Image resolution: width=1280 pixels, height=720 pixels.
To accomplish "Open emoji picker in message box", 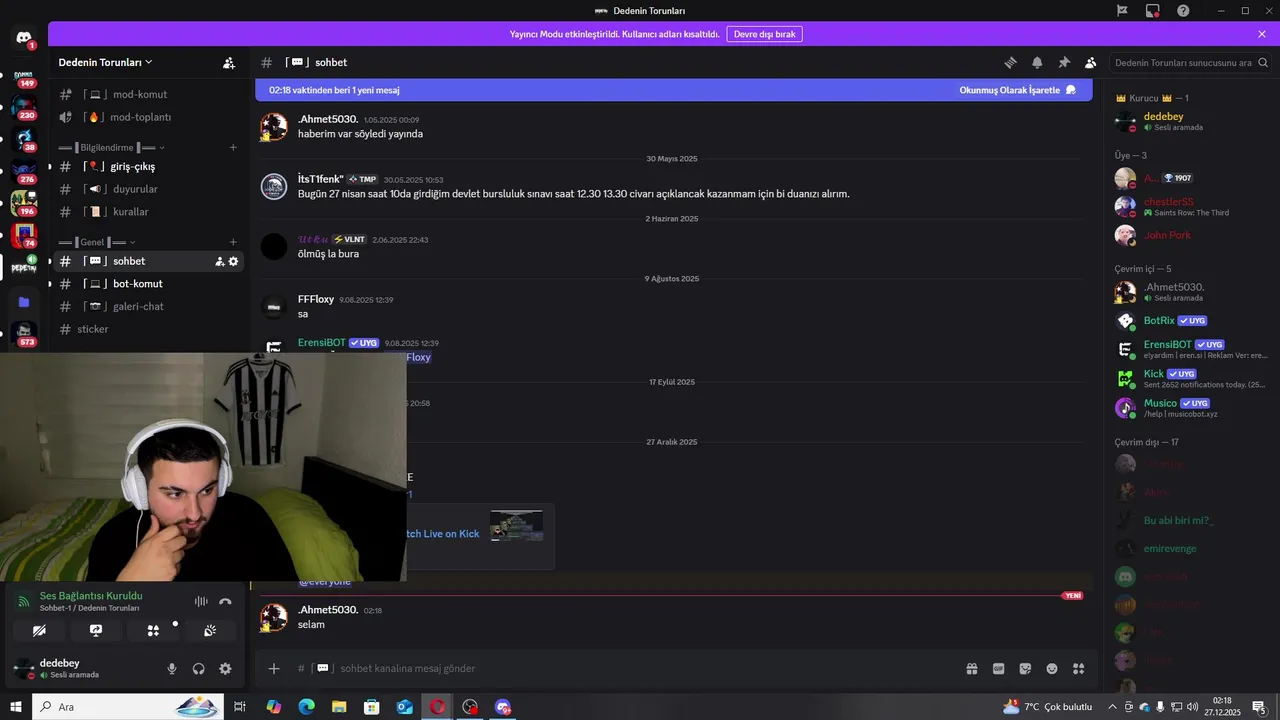I will point(1052,668).
